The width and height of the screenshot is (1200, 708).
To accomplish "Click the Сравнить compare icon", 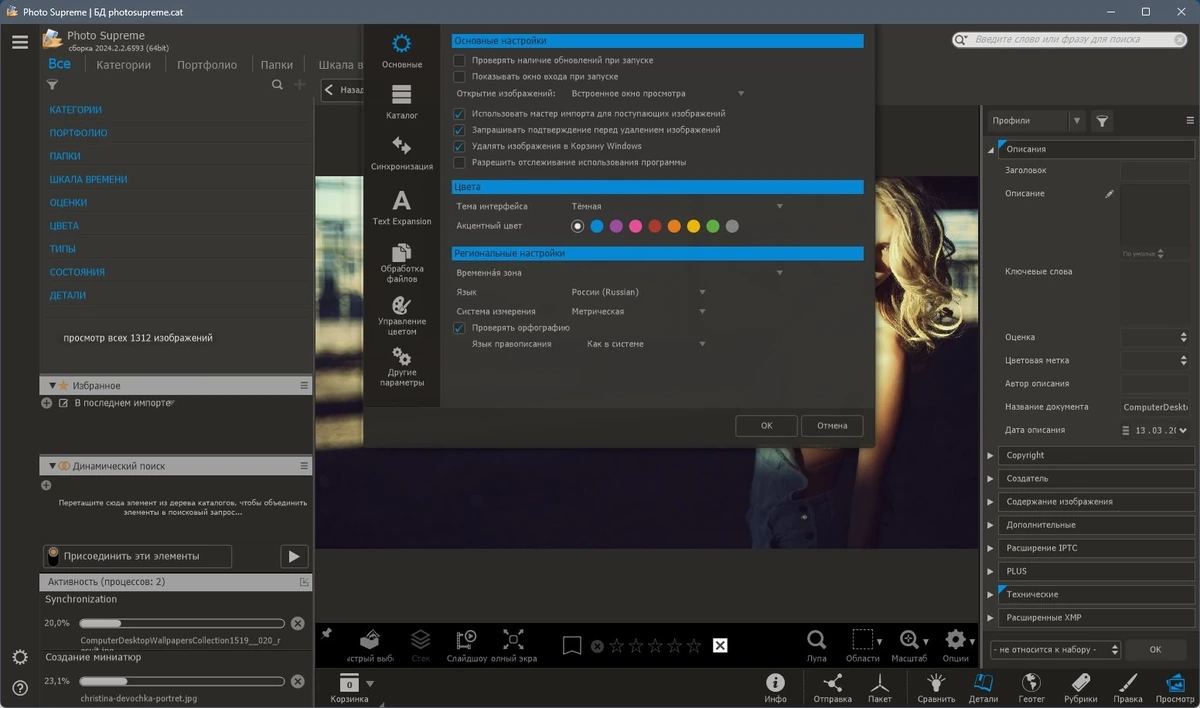I will point(936,688).
